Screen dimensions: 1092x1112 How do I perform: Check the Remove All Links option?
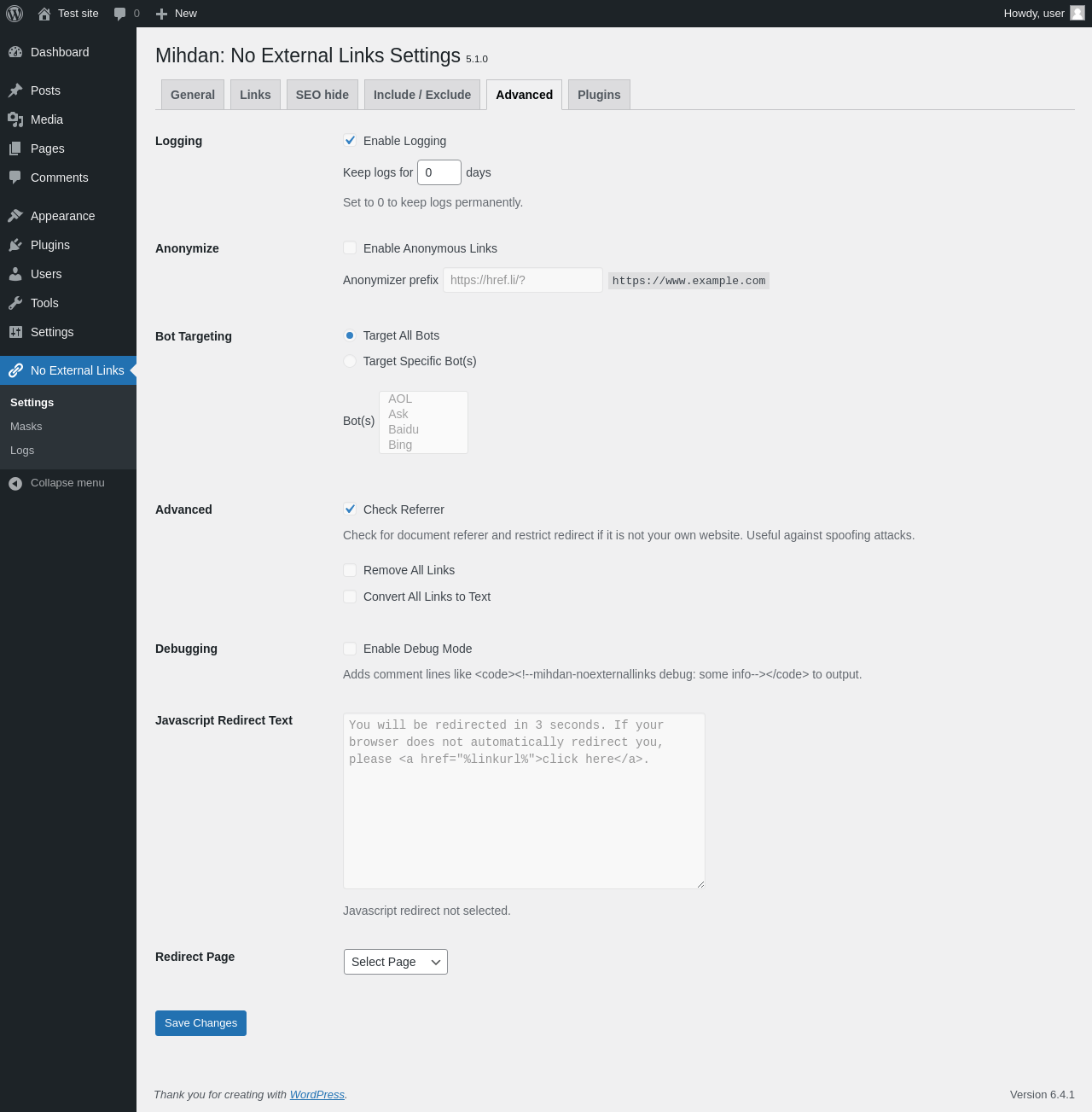click(350, 570)
